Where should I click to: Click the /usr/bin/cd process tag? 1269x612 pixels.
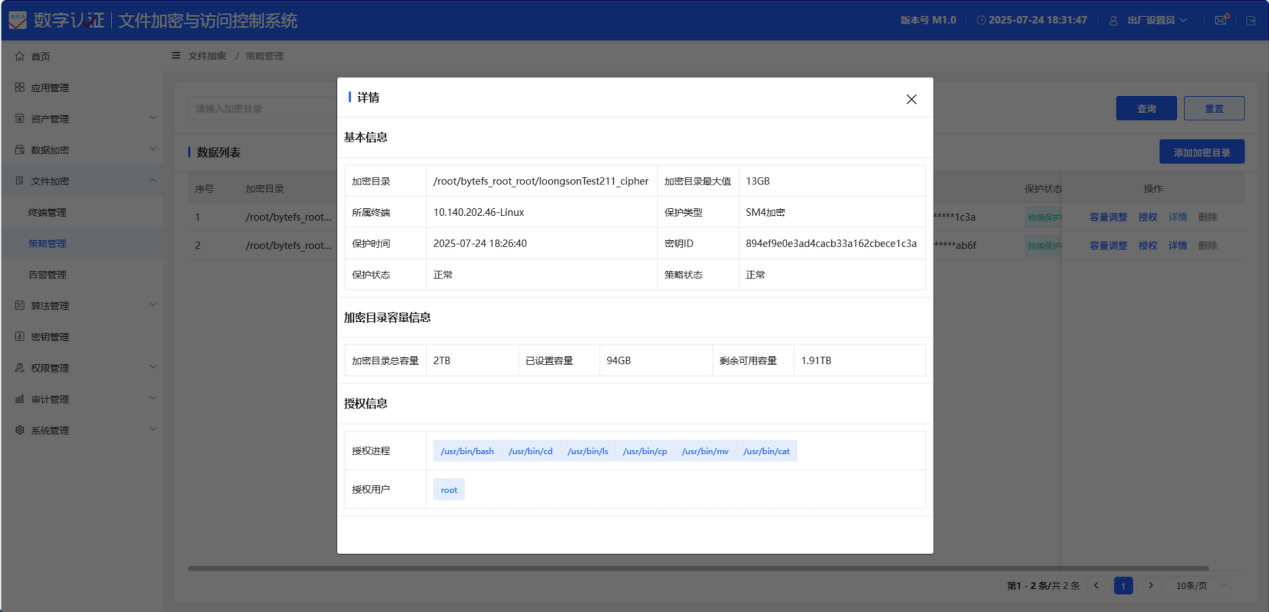(x=530, y=451)
